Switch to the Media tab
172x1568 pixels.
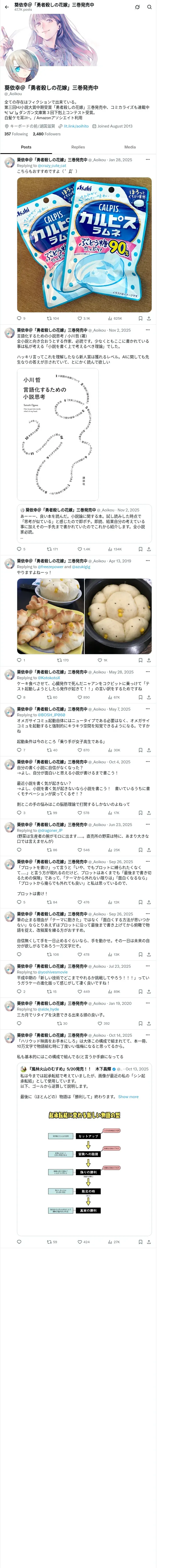click(x=130, y=147)
